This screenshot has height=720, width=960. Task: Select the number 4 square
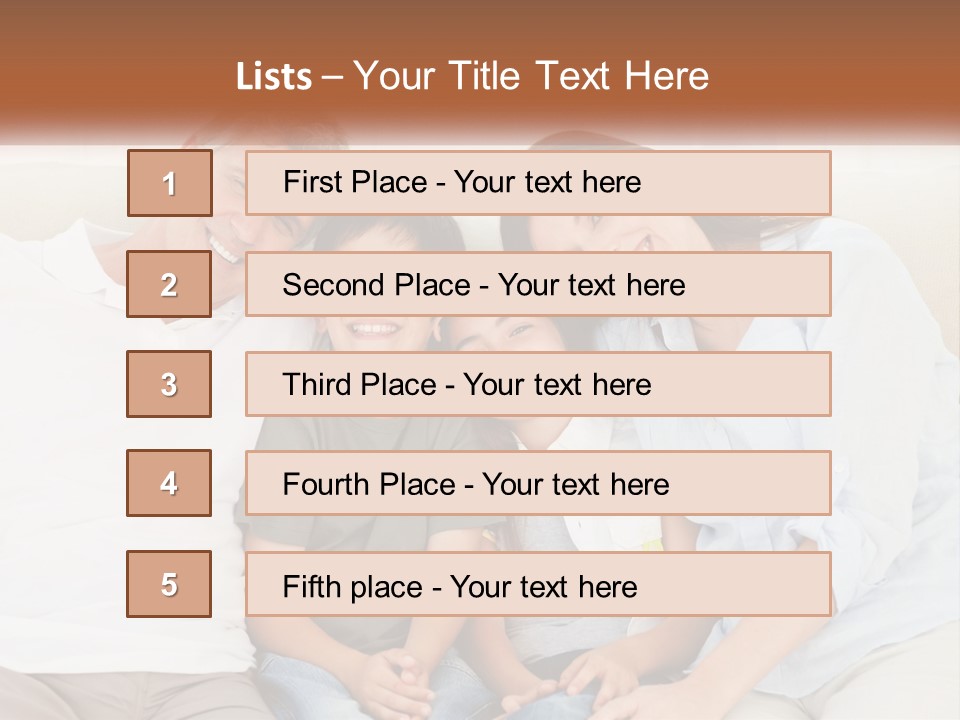tap(169, 483)
